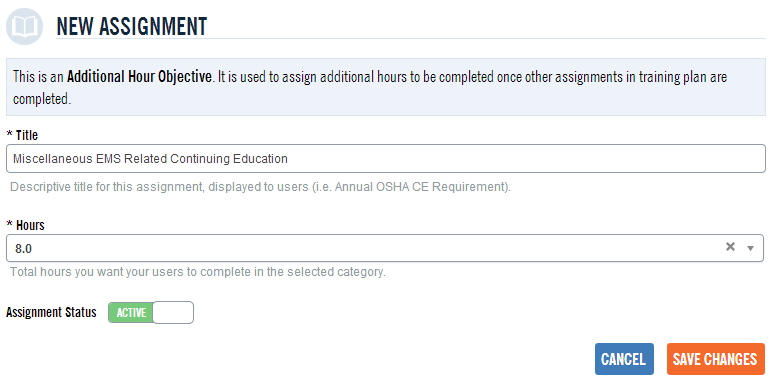Click the Cancel button
Screen dimensions: 773x382
click(x=624, y=359)
